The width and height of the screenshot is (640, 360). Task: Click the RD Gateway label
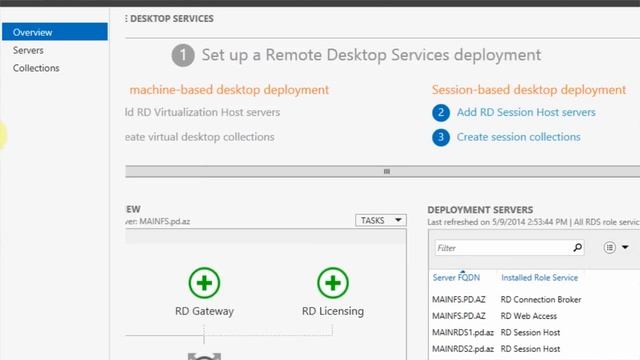pyautogui.click(x=204, y=311)
